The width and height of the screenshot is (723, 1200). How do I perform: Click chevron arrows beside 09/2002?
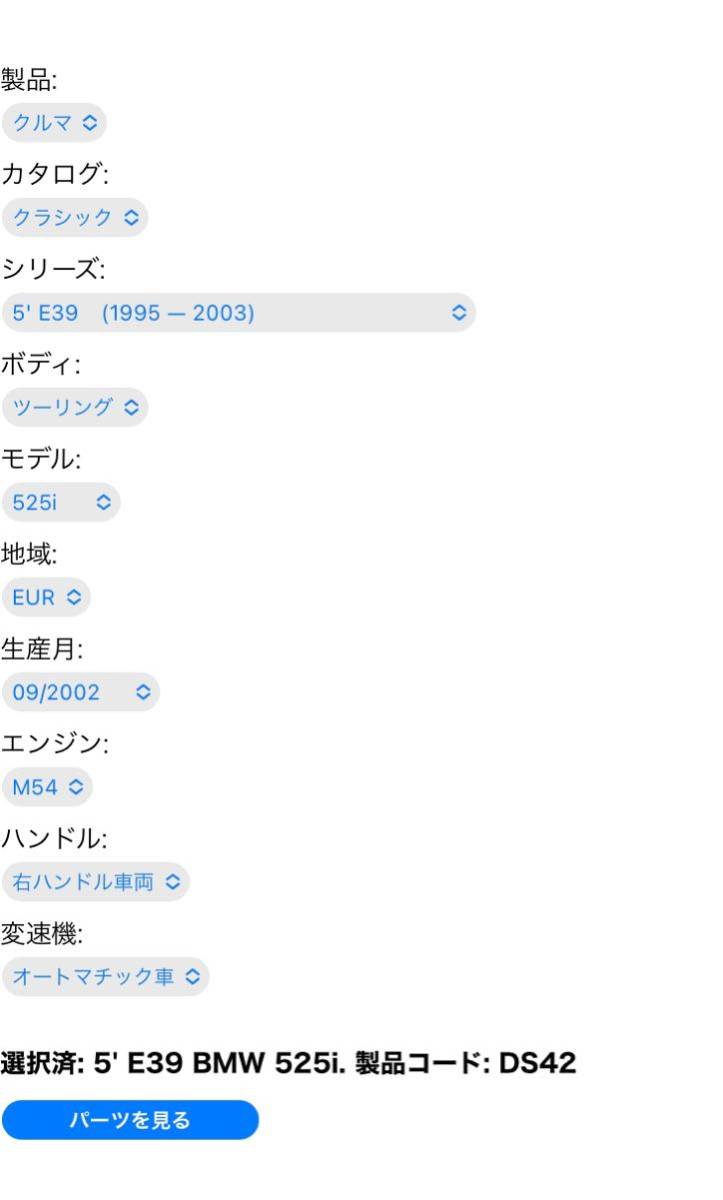(x=142, y=692)
